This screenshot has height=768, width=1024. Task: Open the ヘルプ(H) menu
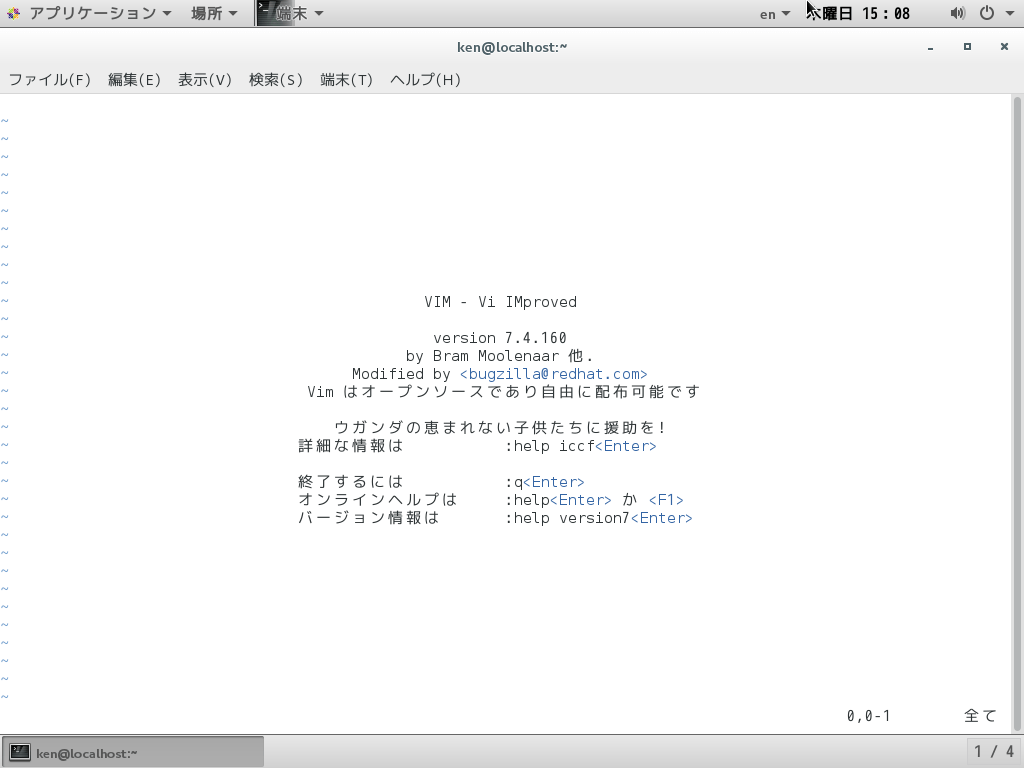pyautogui.click(x=425, y=80)
